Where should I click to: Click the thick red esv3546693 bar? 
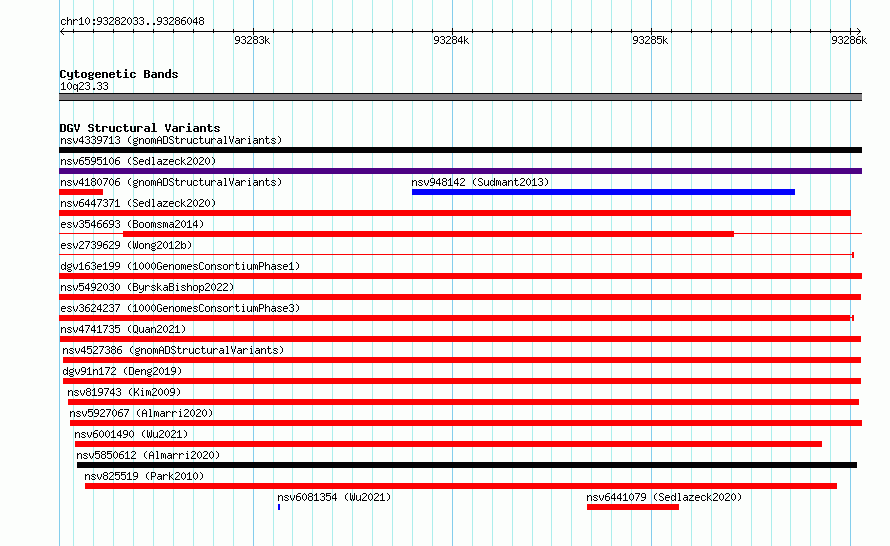(429, 234)
